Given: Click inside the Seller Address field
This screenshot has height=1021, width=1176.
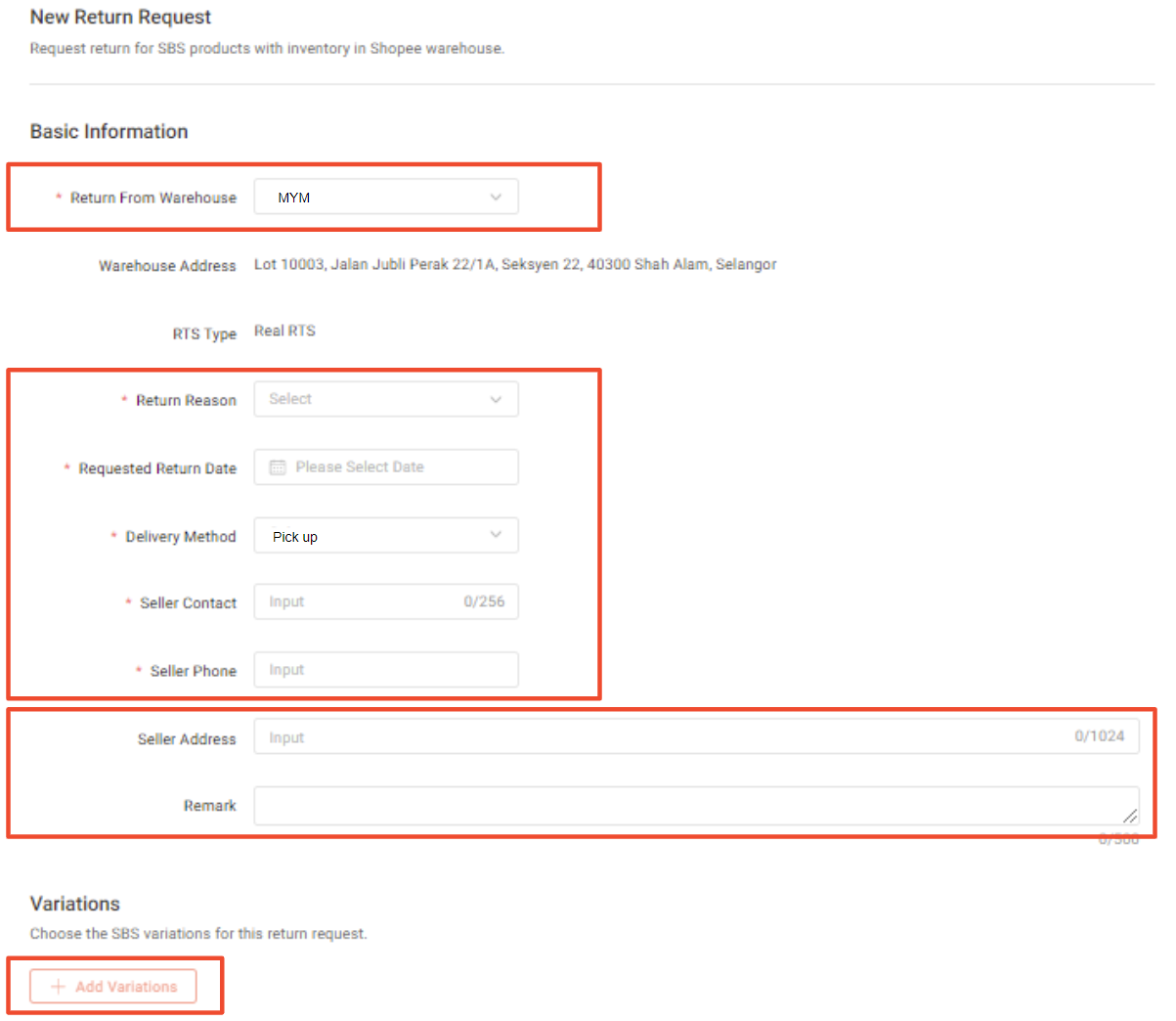Looking at the screenshot, I should pyautogui.click(x=587, y=736).
